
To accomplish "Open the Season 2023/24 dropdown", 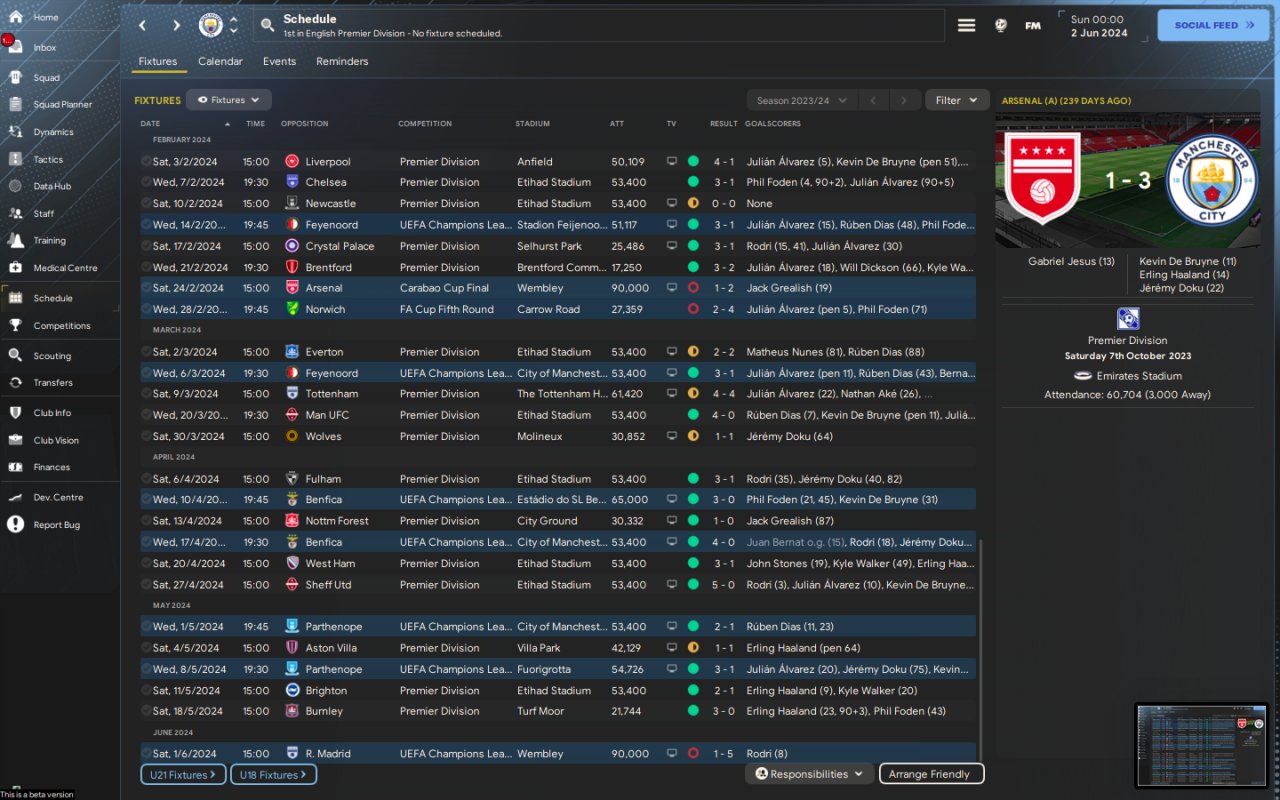I will [x=802, y=100].
